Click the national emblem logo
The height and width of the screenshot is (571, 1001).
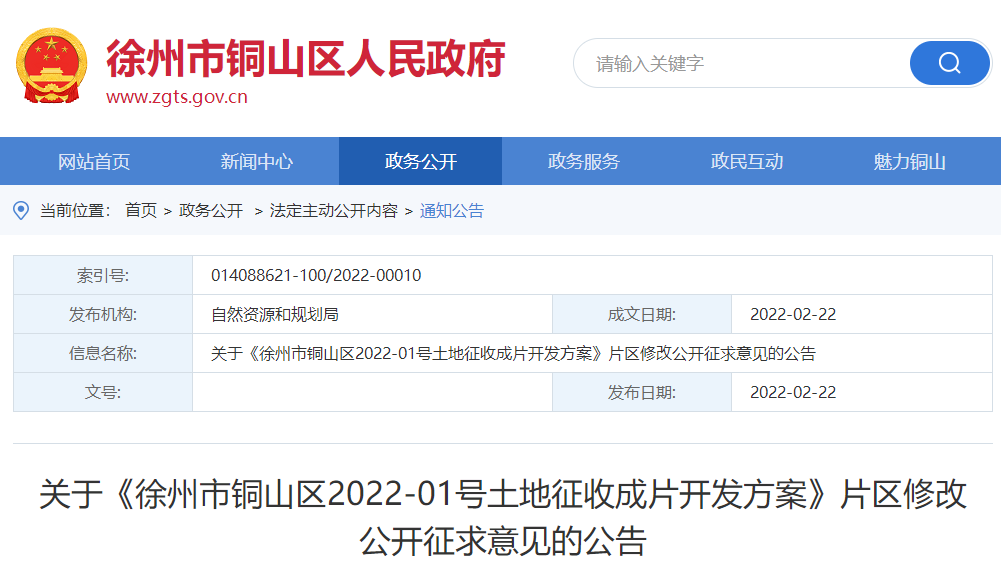pos(52,66)
